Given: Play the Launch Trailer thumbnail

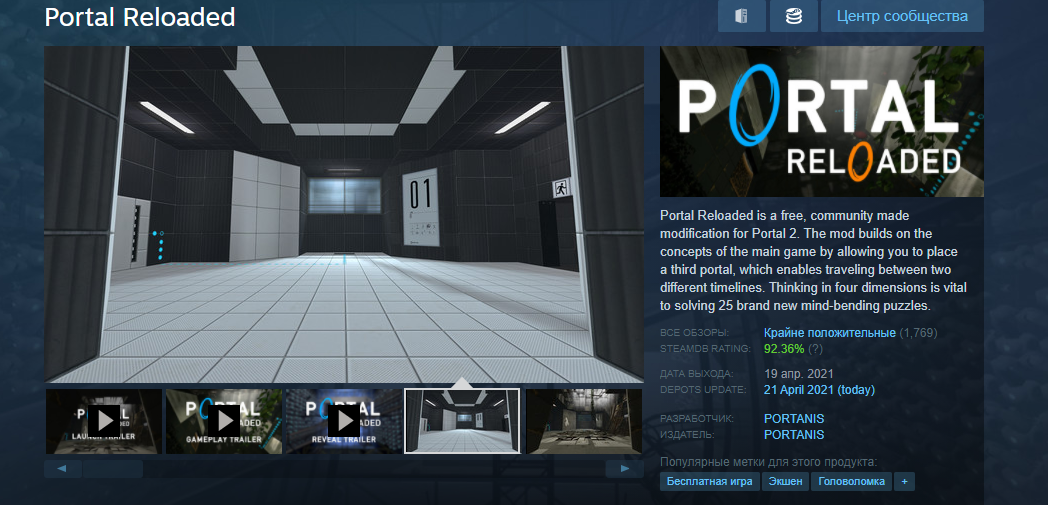Looking at the screenshot, I should click(104, 422).
